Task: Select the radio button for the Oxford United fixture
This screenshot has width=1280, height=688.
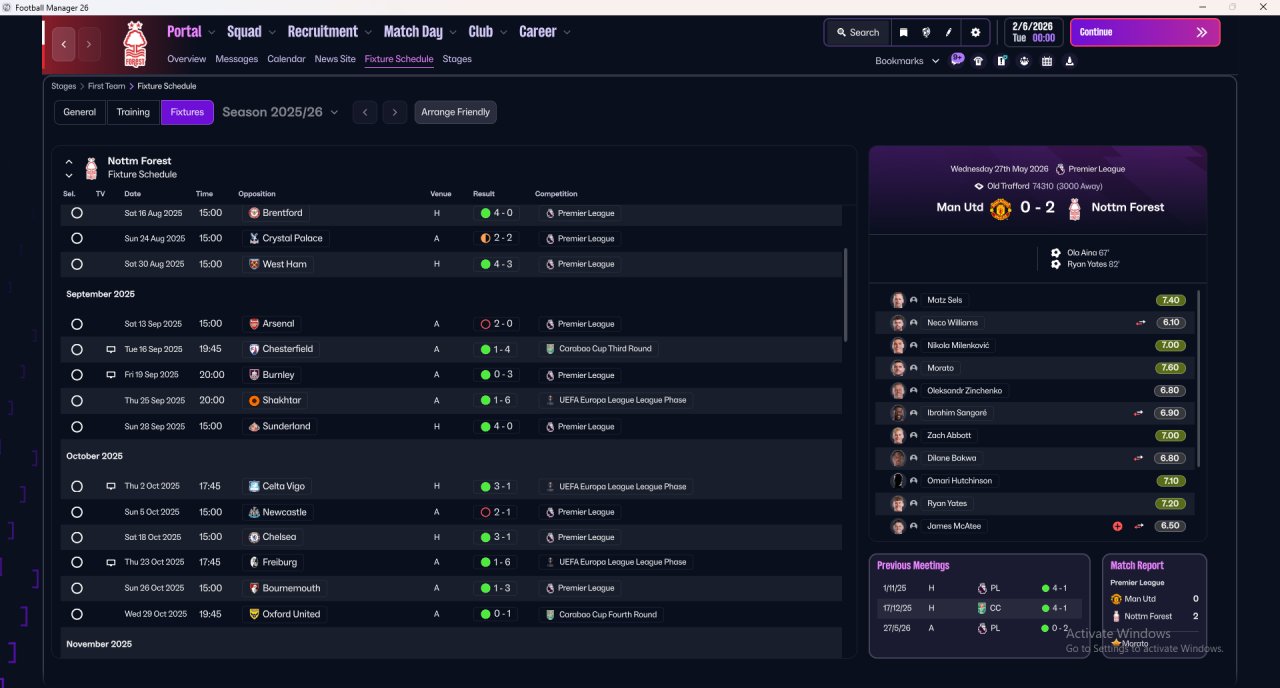Action: click(77, 614)
